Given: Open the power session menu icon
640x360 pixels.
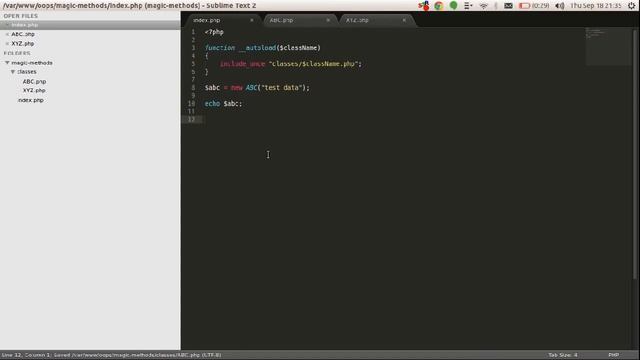Looking at the screenshot, I should (631, 6).
